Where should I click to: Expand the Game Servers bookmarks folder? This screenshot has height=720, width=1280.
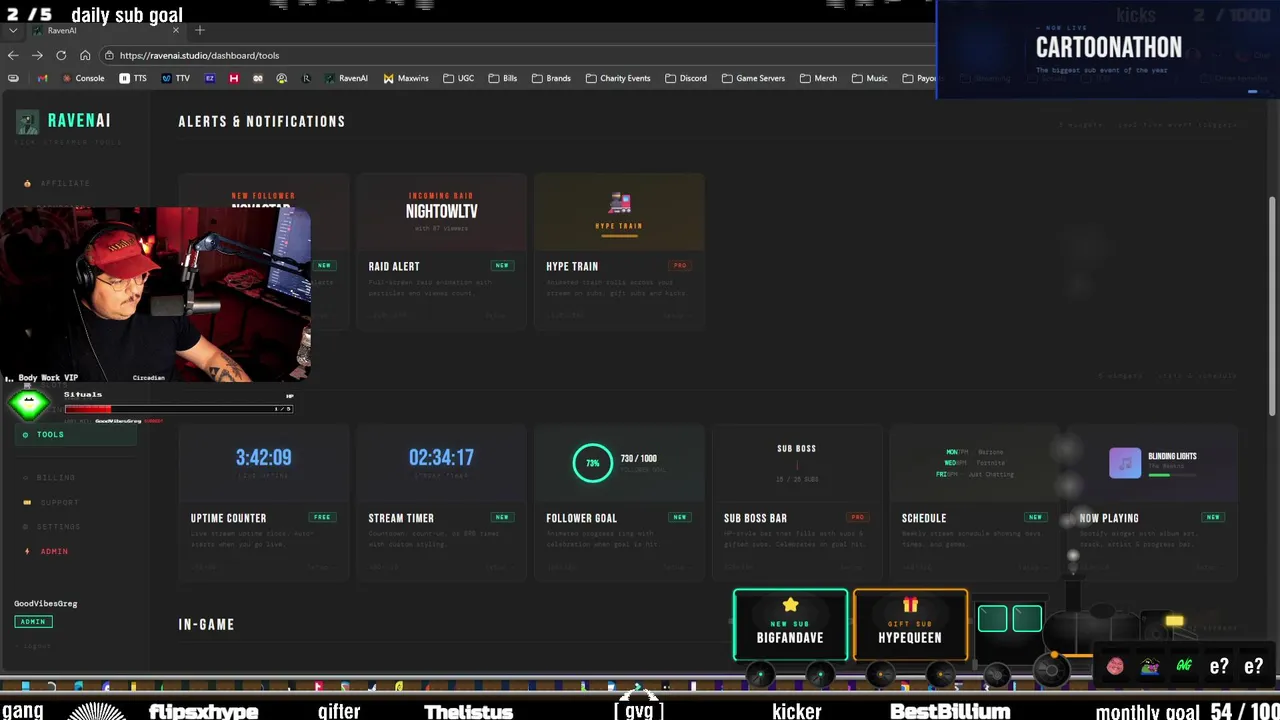[753, 78]
